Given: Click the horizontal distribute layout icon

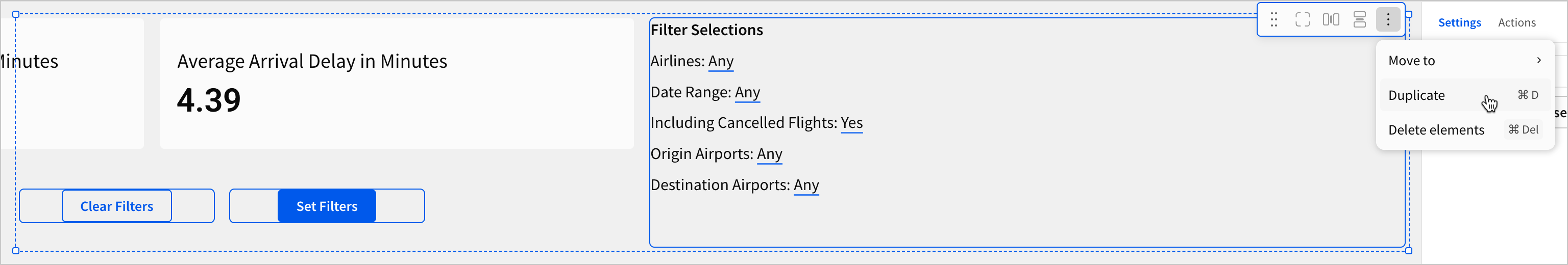Looking at the screenshot, I should (1331, 20).
